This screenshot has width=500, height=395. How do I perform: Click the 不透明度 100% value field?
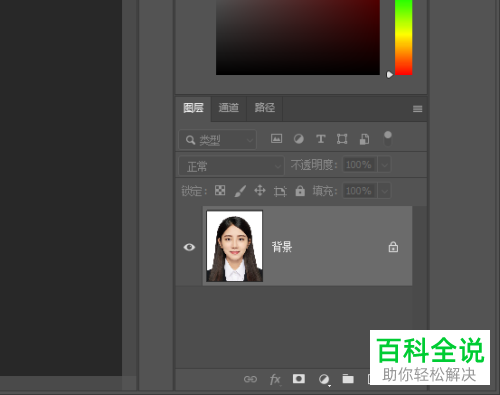[x=360, y=165]
